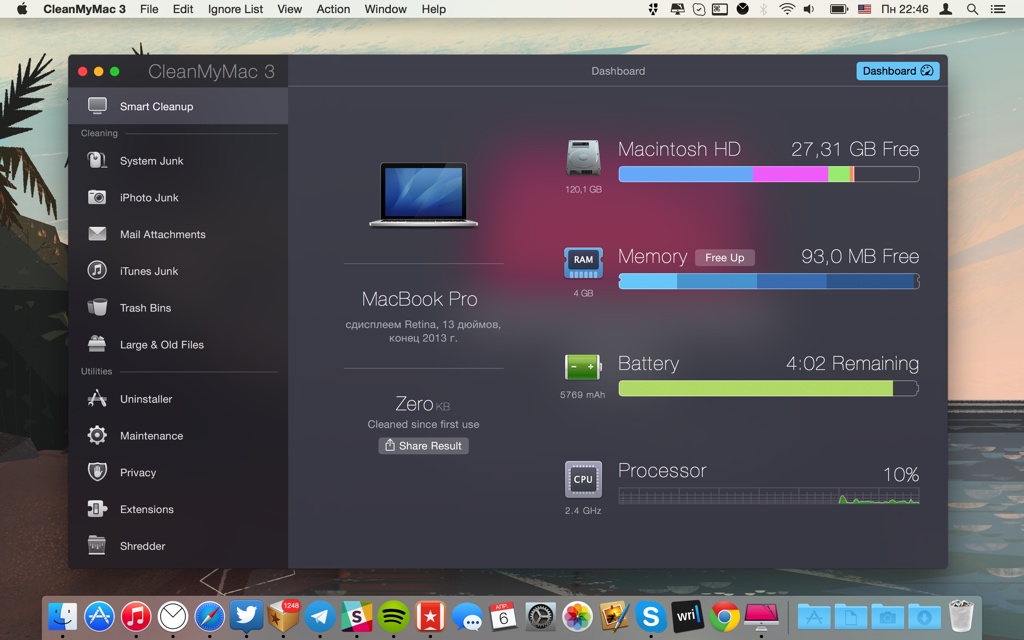This screenshot has width=1024, height=640.
Task: Launch Google Chrome from the Dock
Action: 724,616
